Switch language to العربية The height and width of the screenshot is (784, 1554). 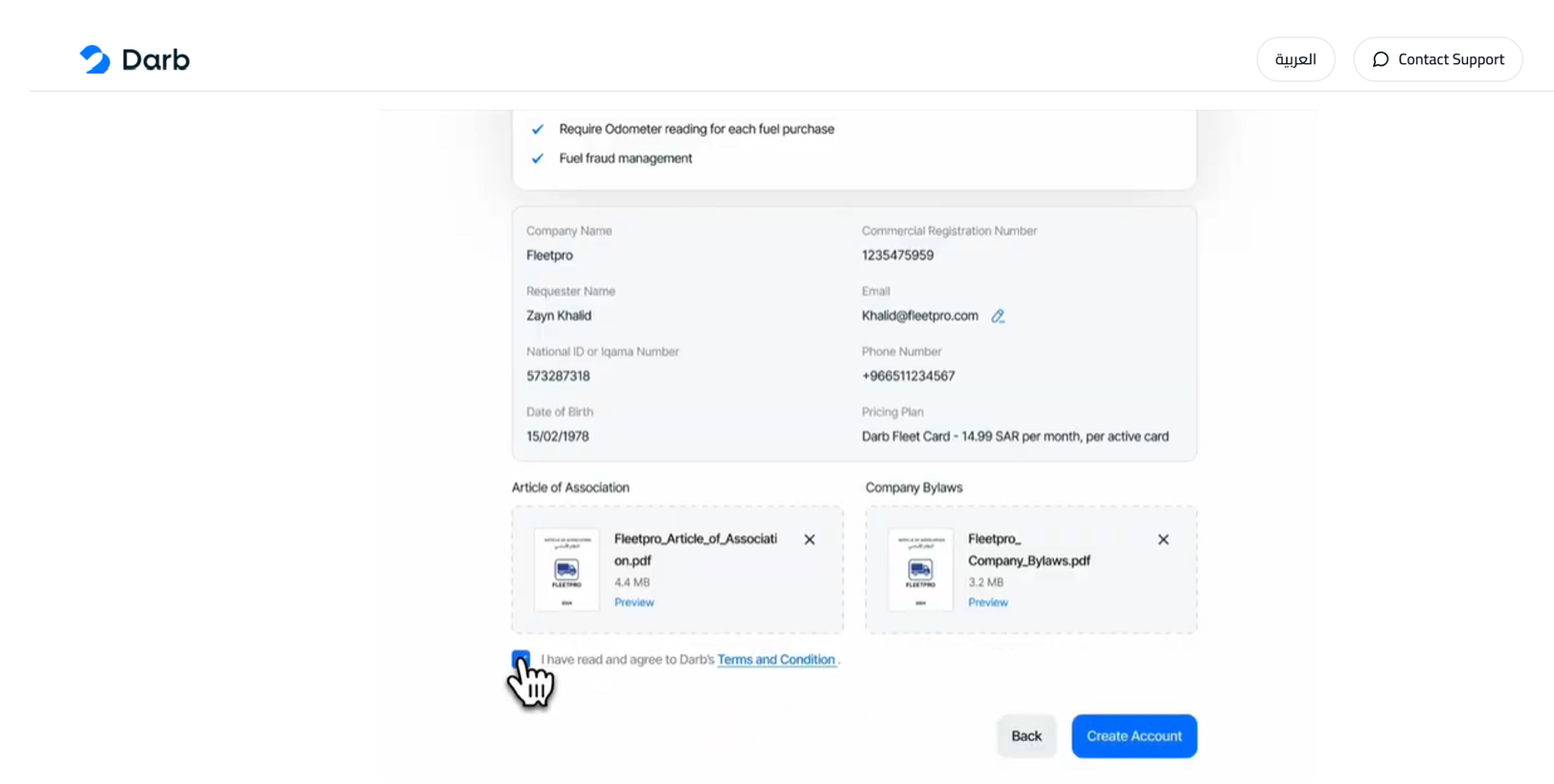coord(1295,59)
